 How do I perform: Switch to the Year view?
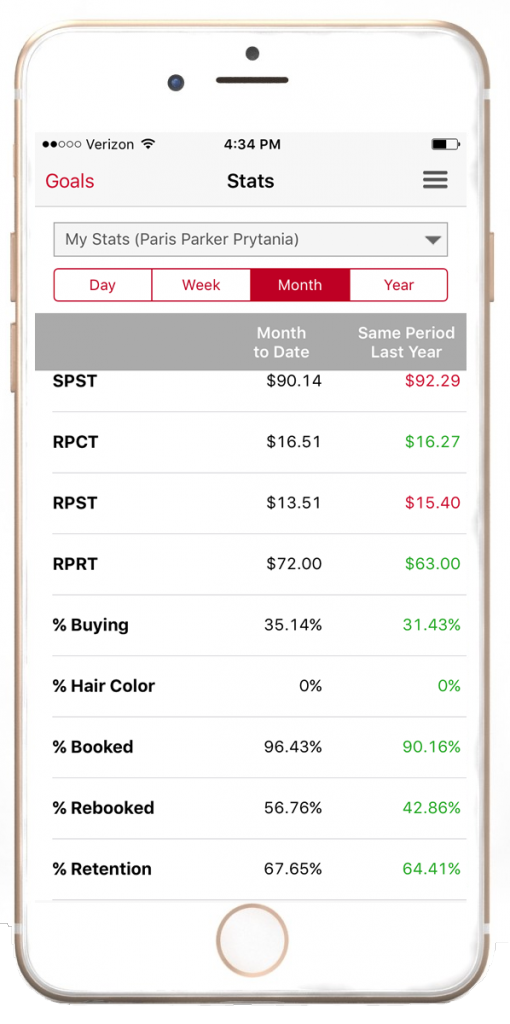click(399, 285)
